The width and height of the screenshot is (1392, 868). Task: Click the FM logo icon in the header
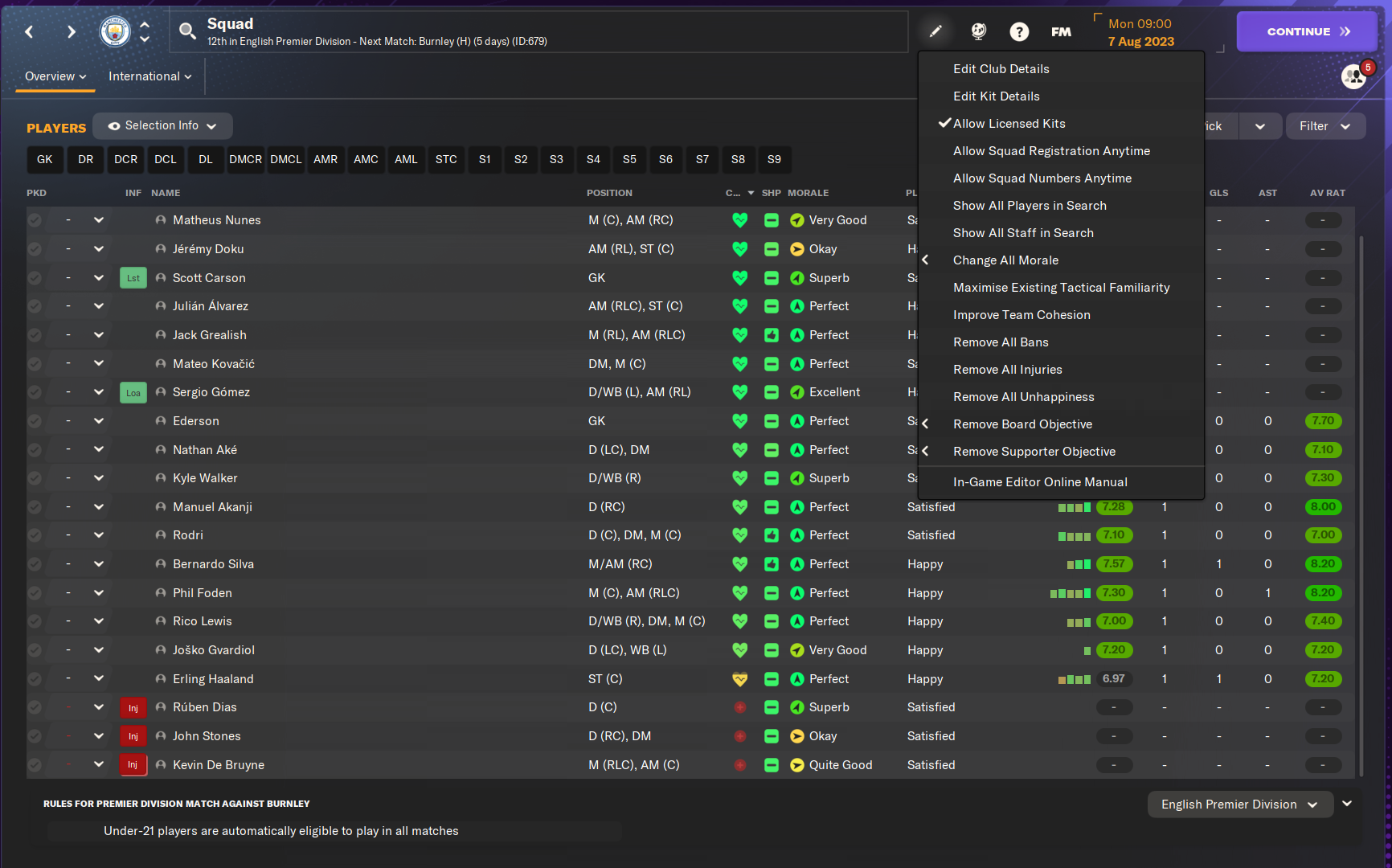[x=1061, y=31]
